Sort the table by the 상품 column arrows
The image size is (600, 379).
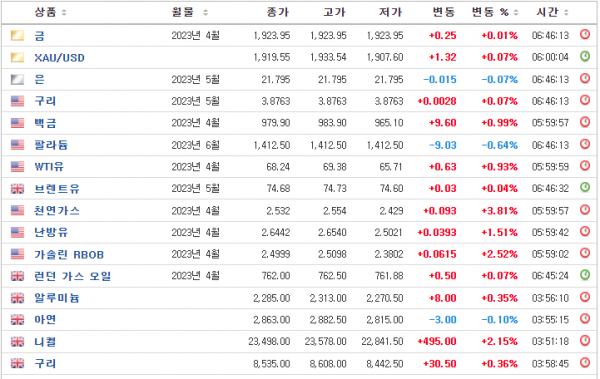click(64, 13)
